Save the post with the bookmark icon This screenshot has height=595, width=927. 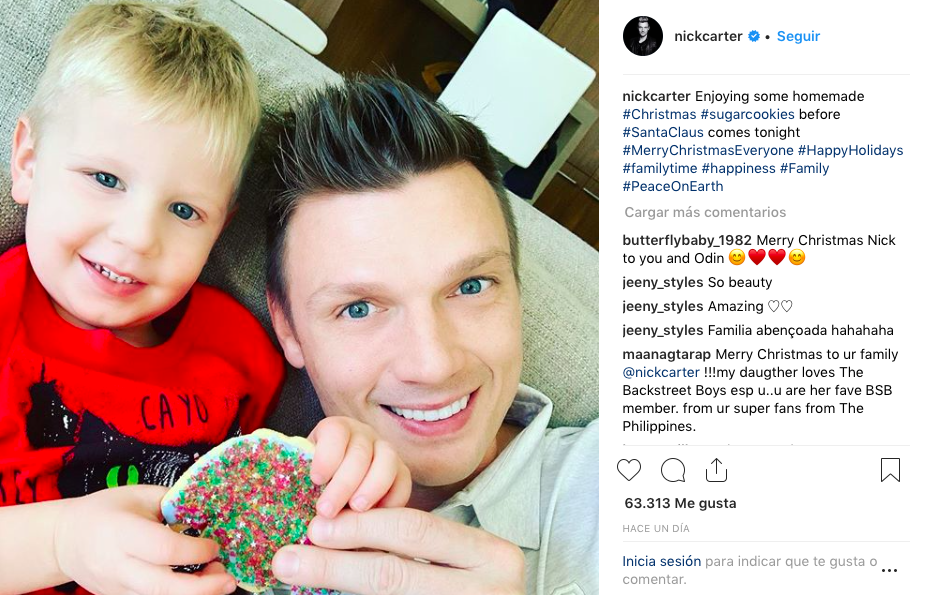(x=890, y=470)
